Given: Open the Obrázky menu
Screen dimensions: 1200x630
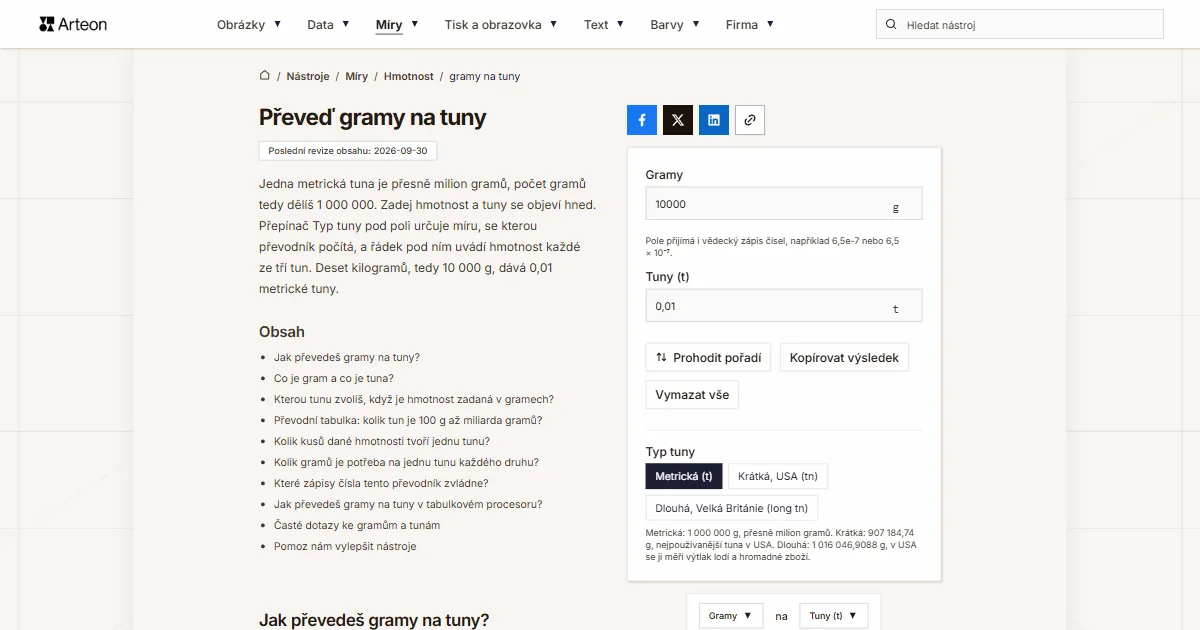Looking at the screenshot, I should tap(249, 25).
